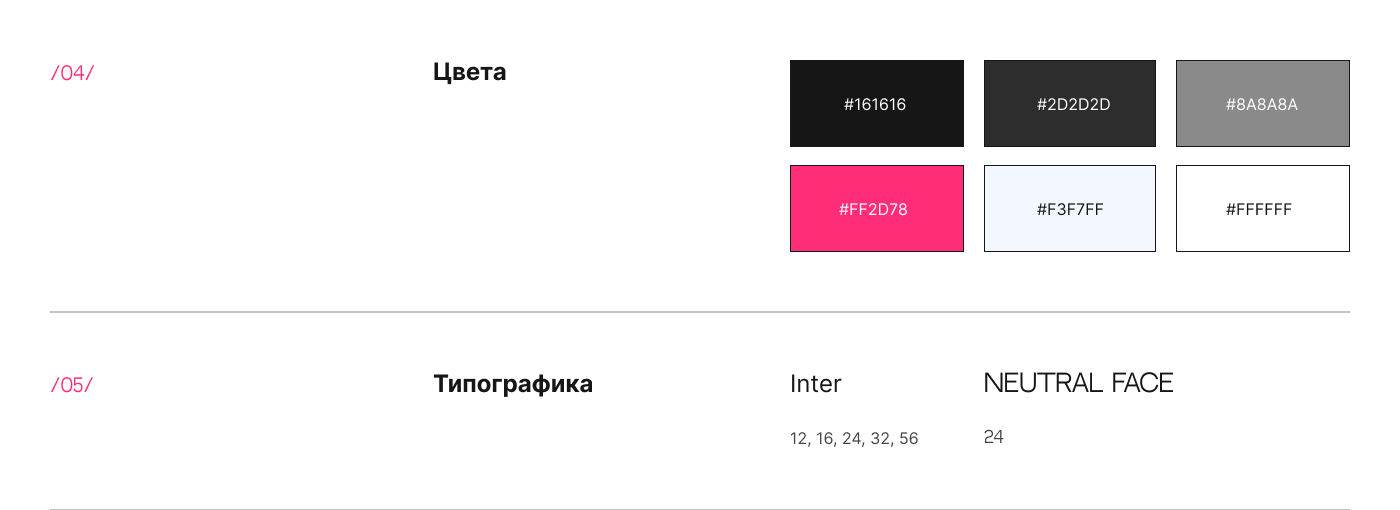Image resolution: width=1400 pixels, height=510 pixels.
Task: Click the NEUTRAL FACE font name
Action: point(1078,383)
